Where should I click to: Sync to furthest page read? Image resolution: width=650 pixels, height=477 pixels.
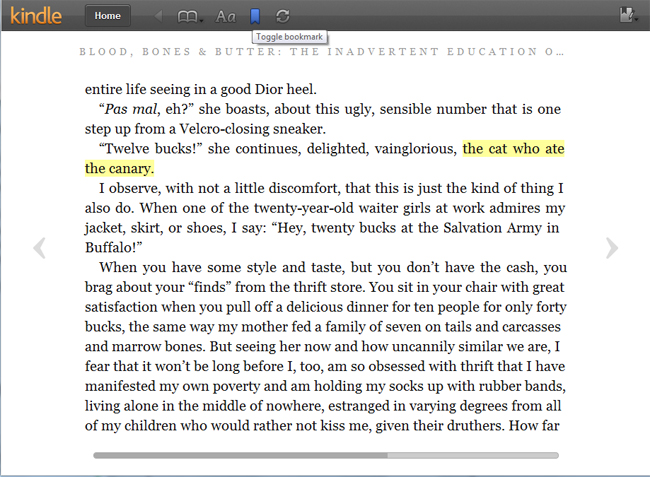[x=283, y=16]
